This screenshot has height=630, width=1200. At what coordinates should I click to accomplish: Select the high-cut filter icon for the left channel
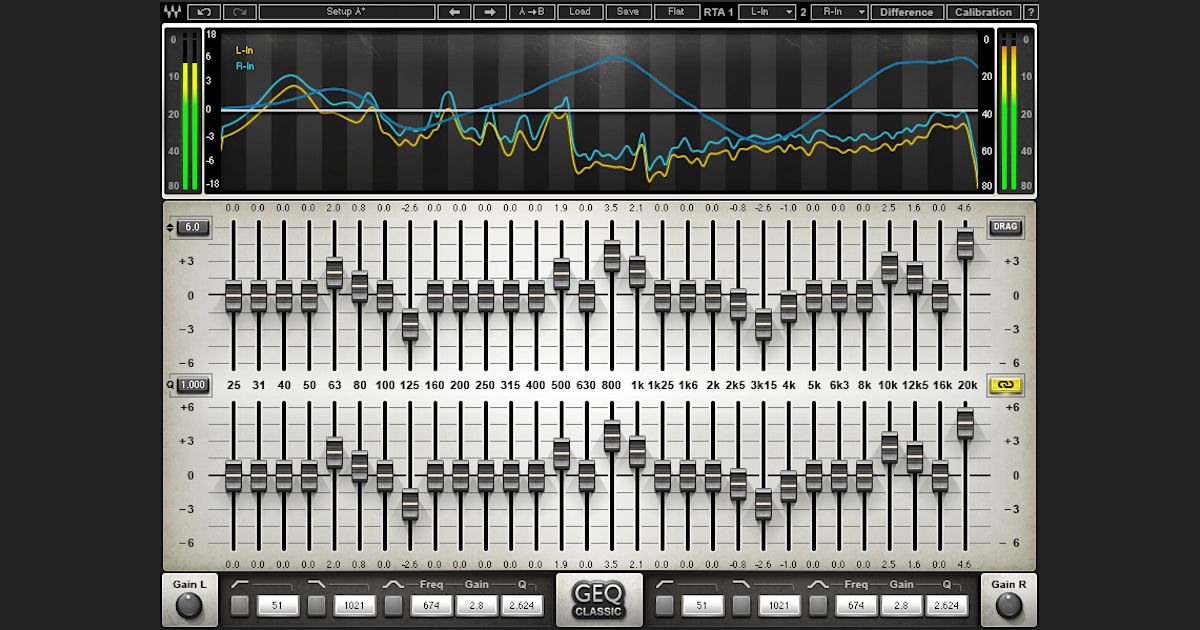click(316, 583)
